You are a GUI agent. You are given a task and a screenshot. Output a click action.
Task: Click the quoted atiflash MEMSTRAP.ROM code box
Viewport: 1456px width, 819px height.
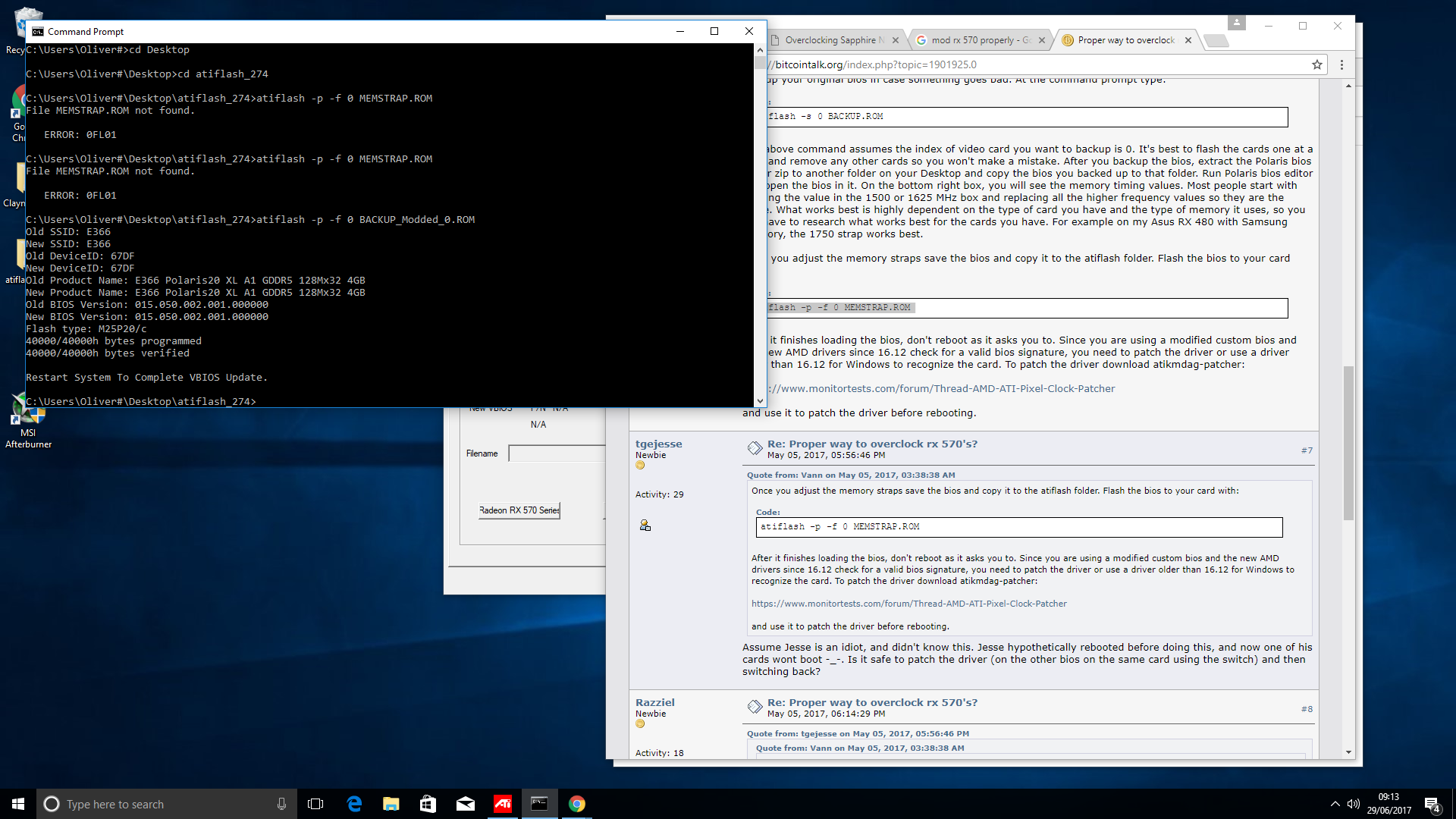click(1019, 526)
